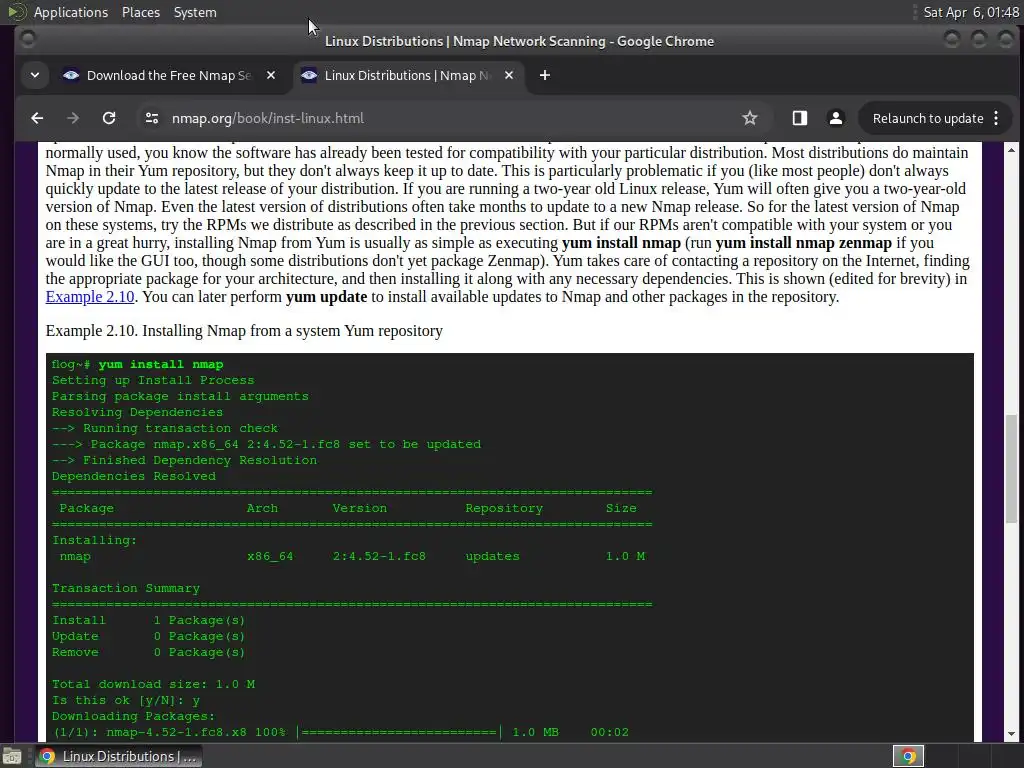Click the forward navigation arrow
This screenshot has width=1024, height=768.
73,118
